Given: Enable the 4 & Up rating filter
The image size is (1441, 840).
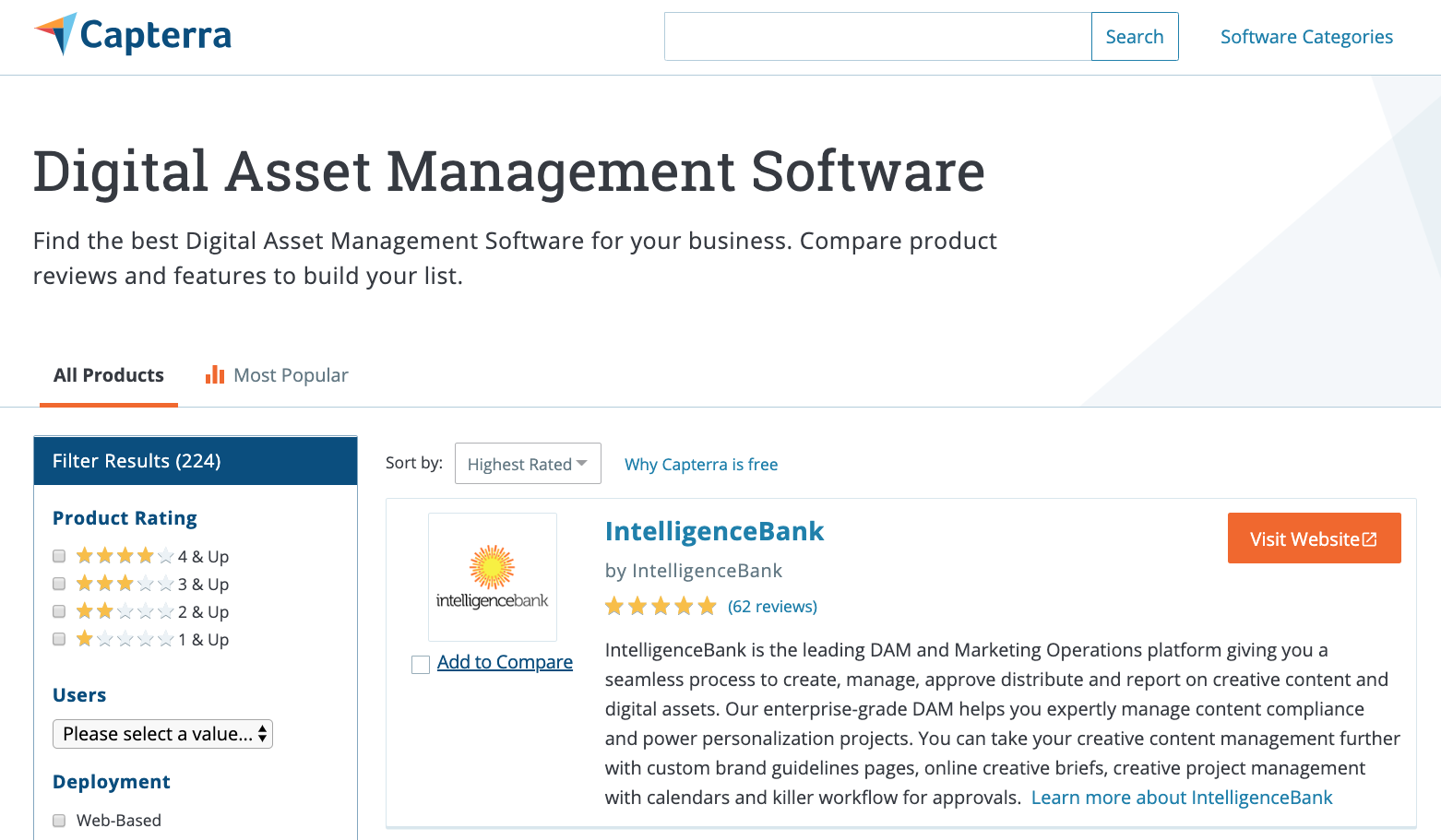Looking at the screenshot, I should (x=59, y=556).
